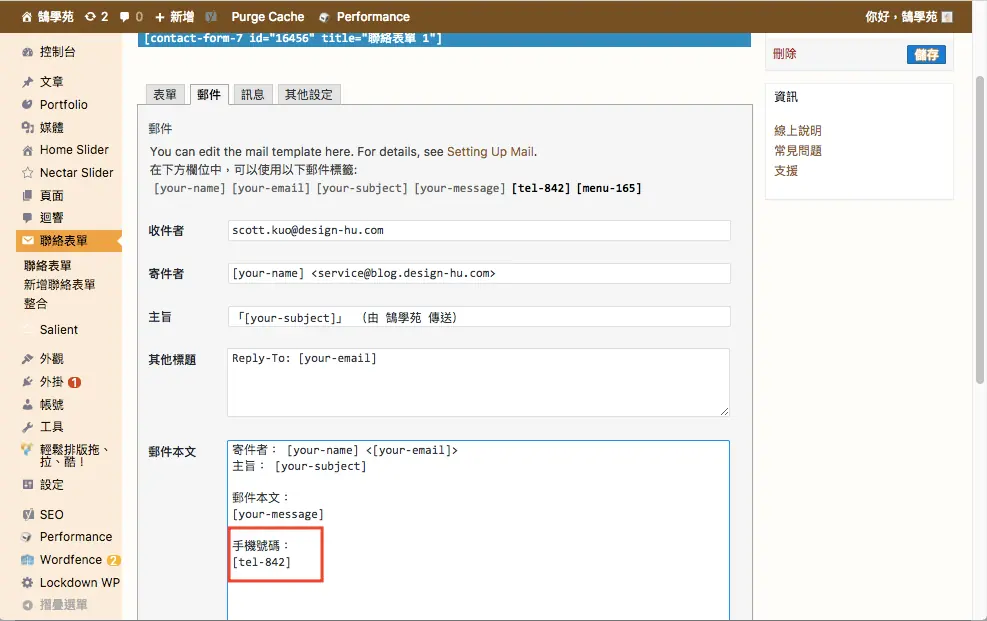The width and height of the screenshot is (987, 621).
Task: Open the 其他設定 tab
Action: point(308,94)
